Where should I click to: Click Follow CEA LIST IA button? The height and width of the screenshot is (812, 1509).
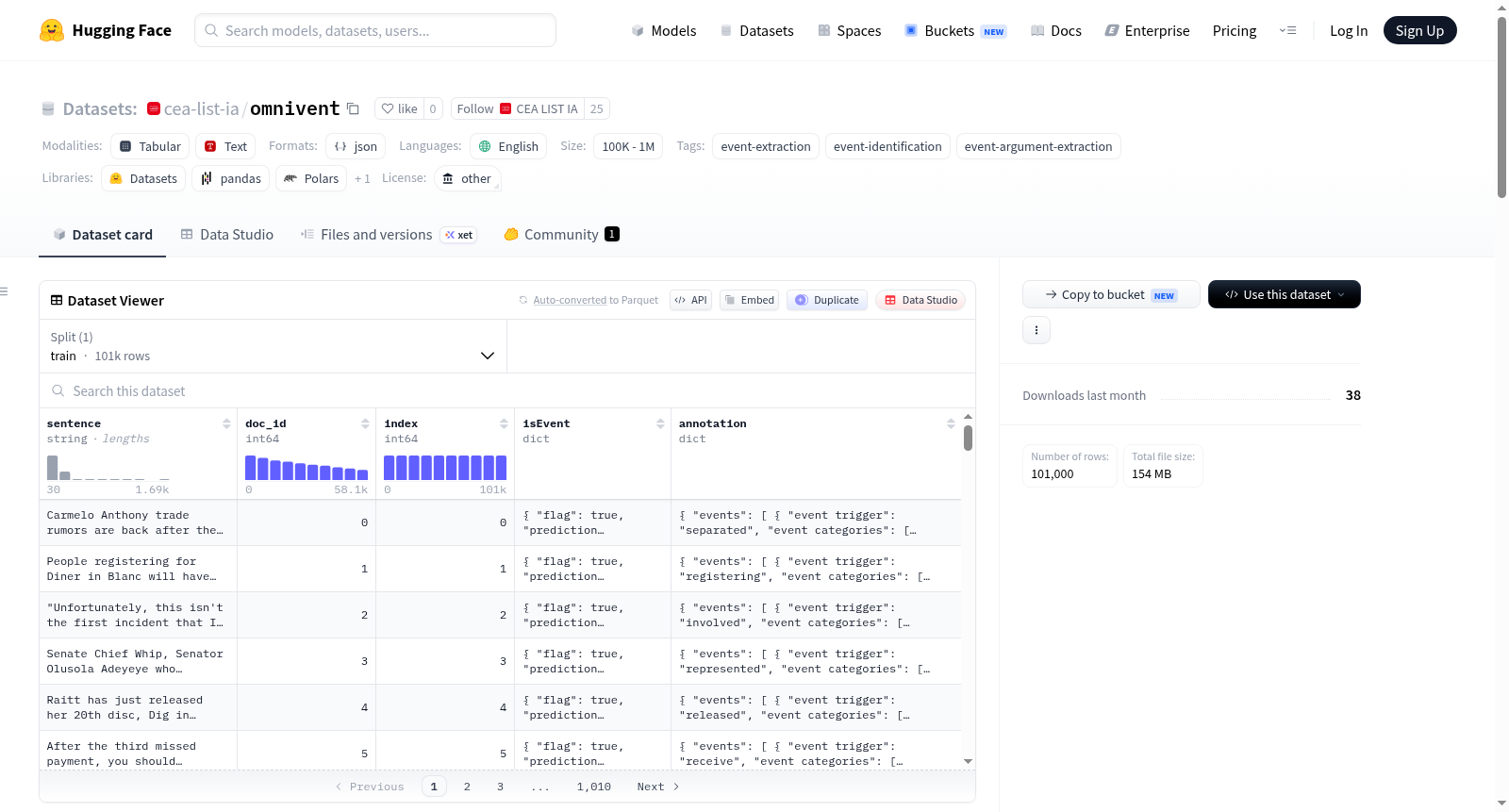point(518,108)
